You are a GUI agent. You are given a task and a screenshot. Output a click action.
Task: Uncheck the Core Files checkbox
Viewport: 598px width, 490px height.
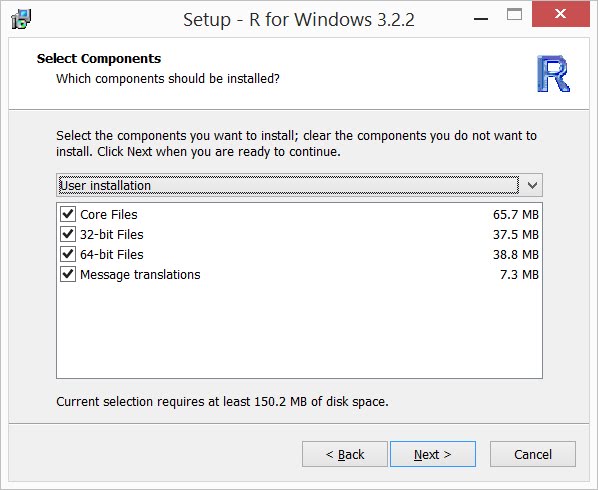click(x=68, y=214)
